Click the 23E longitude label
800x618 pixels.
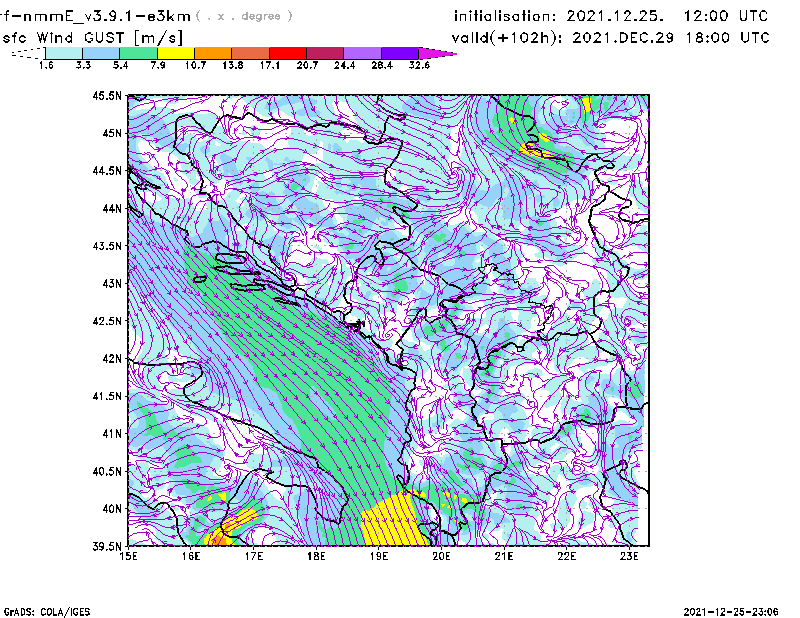pyautogui.click(x=630, y=556)
